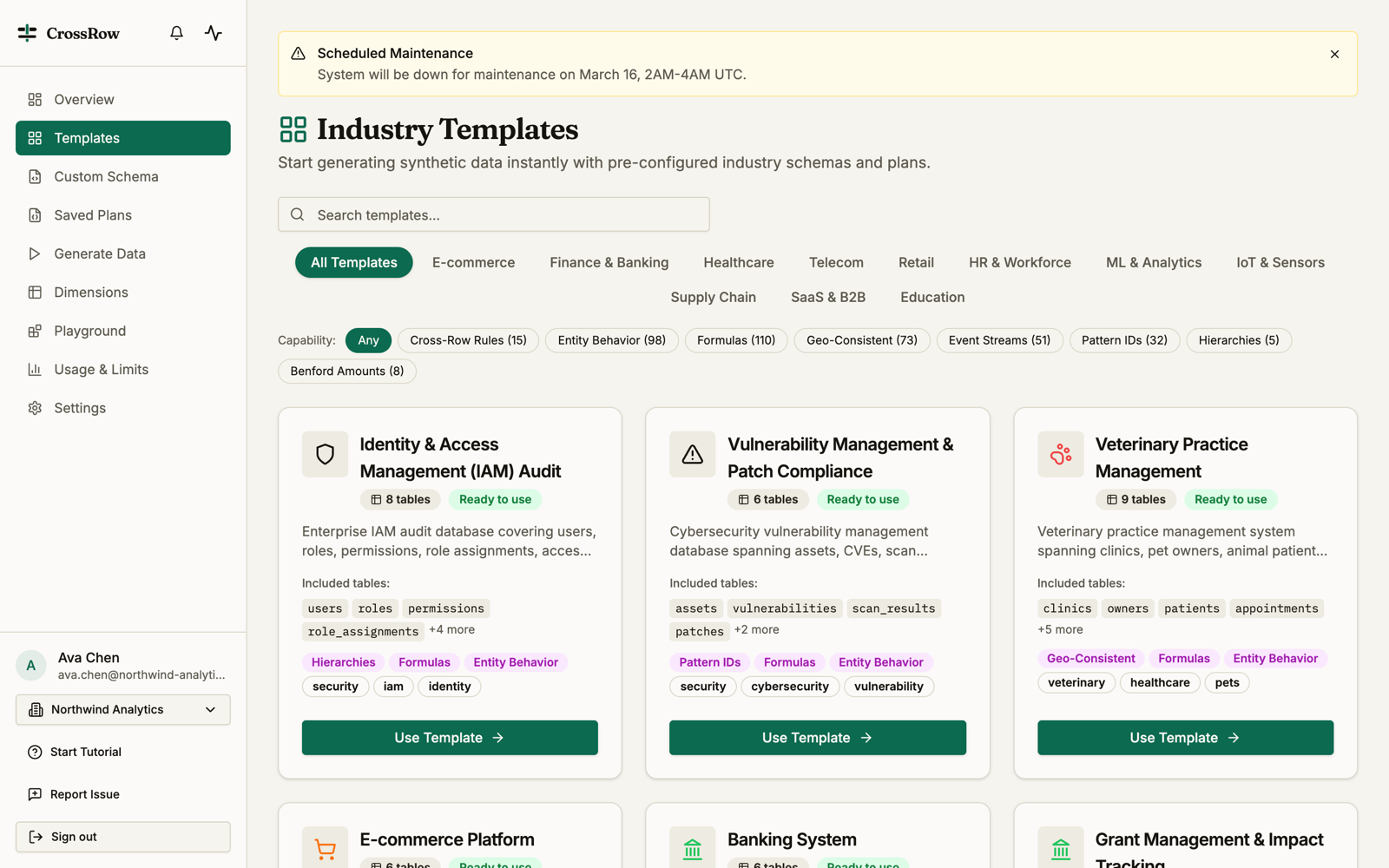Screen dimensions: 1389x868
Task: Click the Veterinary Practice paw icon
Action: 1060,454
